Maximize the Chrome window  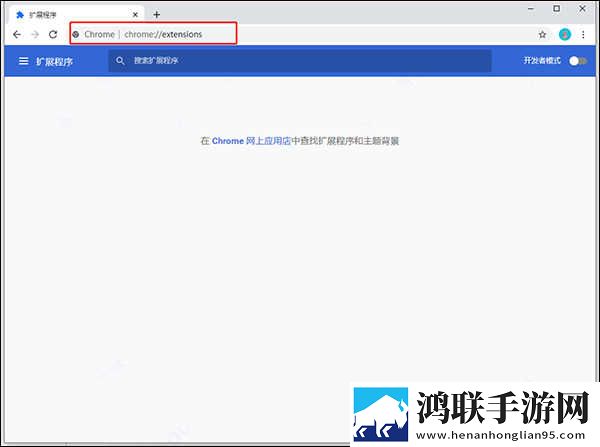pos(557,8)
